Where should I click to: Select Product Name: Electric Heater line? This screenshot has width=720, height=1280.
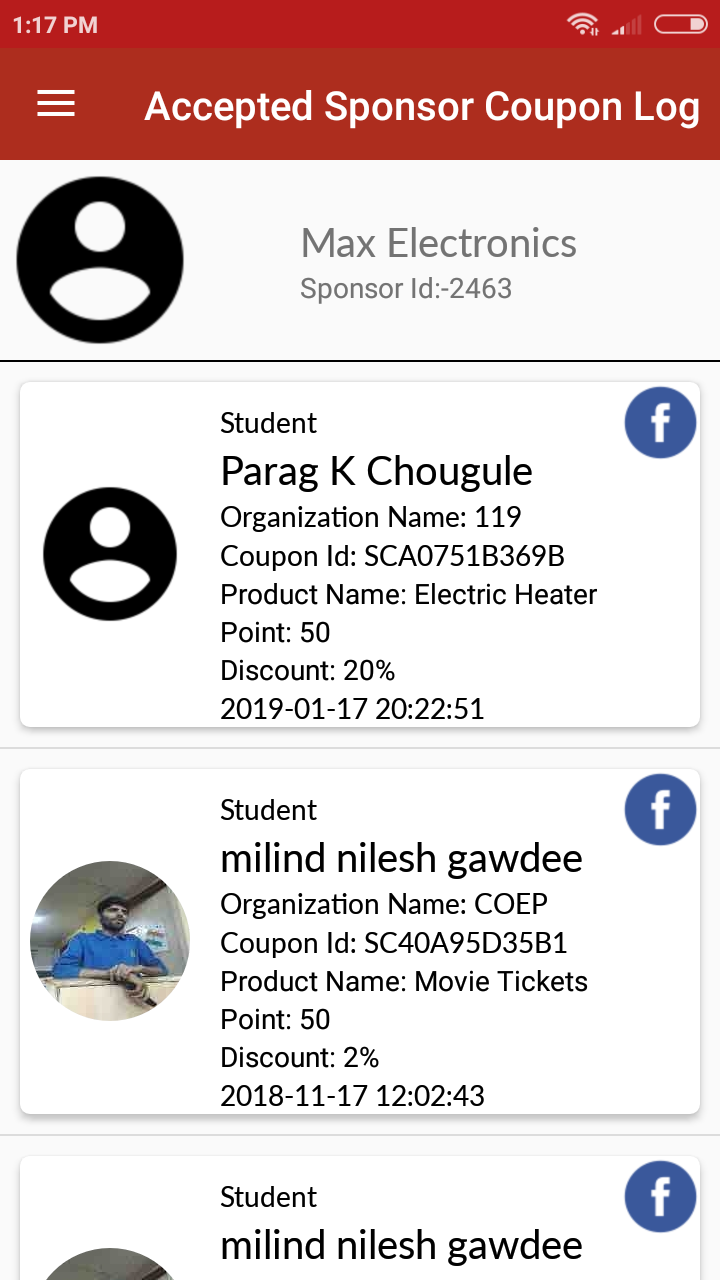(408, 595)
